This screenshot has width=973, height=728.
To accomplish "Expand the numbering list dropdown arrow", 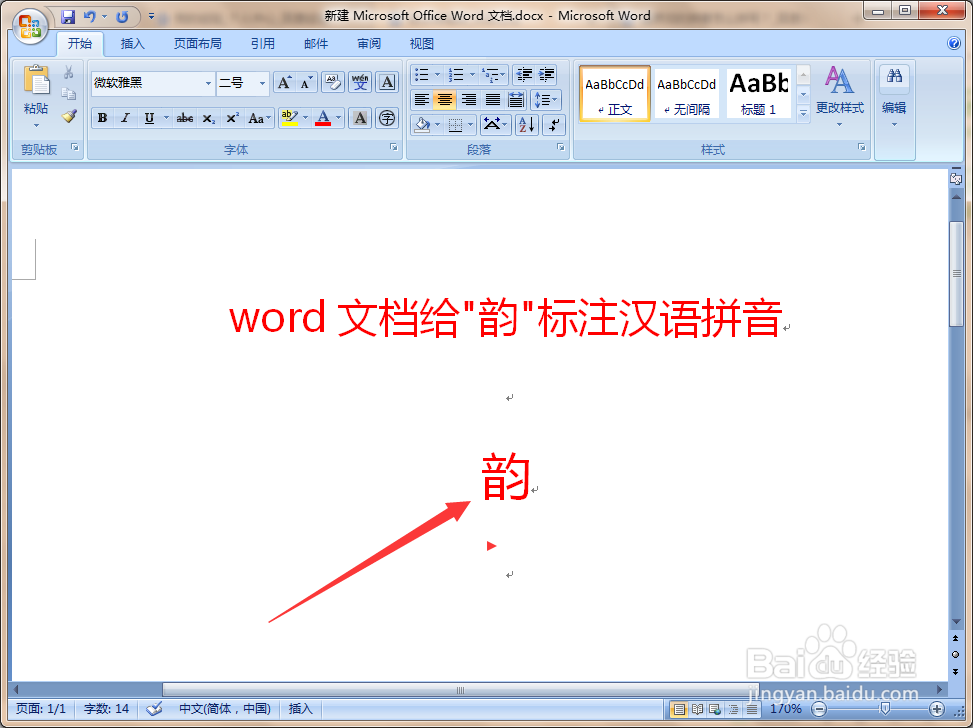I will pos(472,75).
